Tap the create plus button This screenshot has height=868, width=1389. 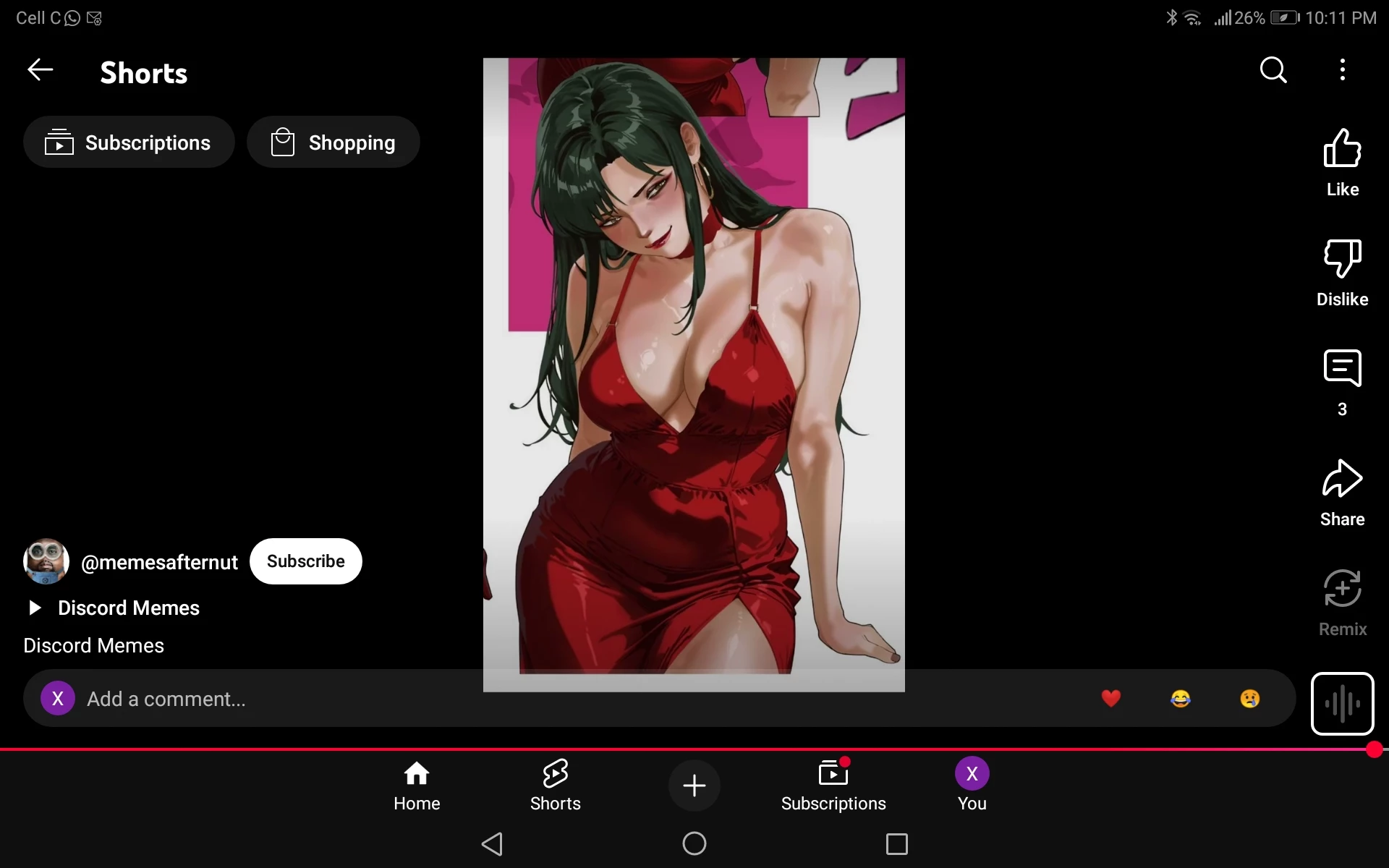pyautogui.click(x=694, y=786)
